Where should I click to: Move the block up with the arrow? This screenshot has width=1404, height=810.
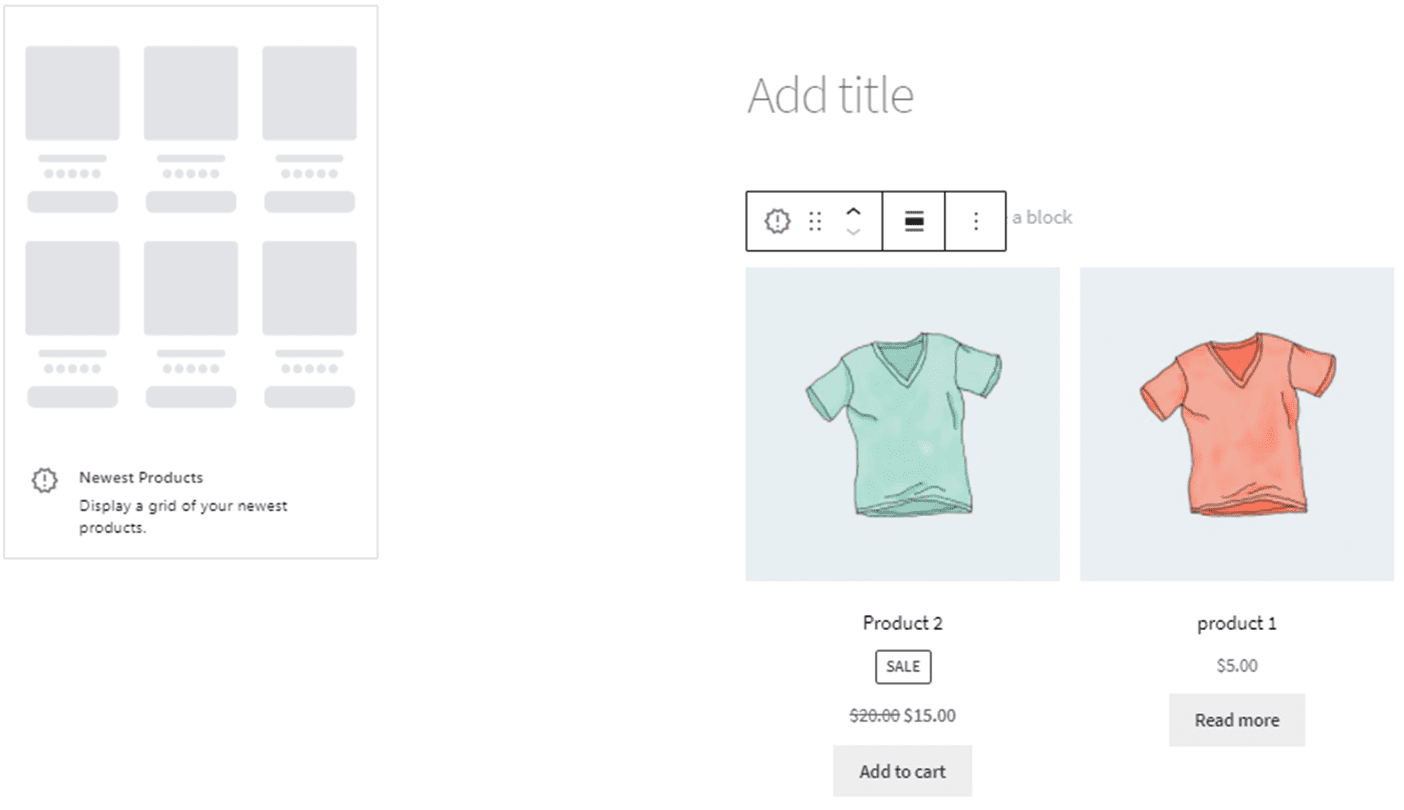(x=853, y=211)
